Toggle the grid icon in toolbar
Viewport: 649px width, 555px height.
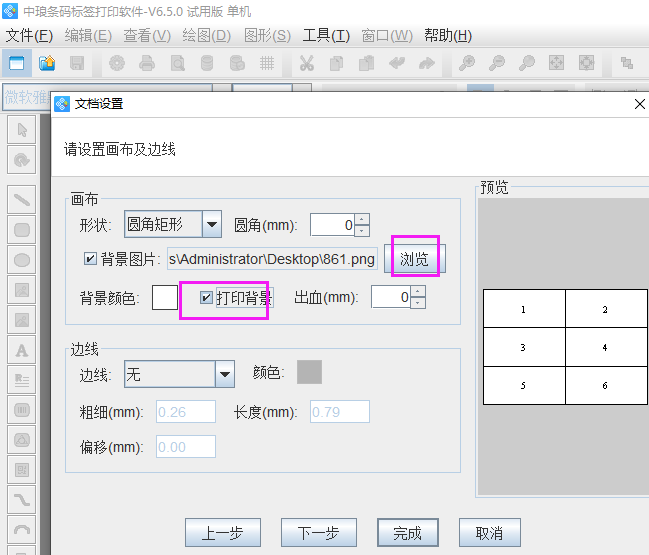coord(267,63)
